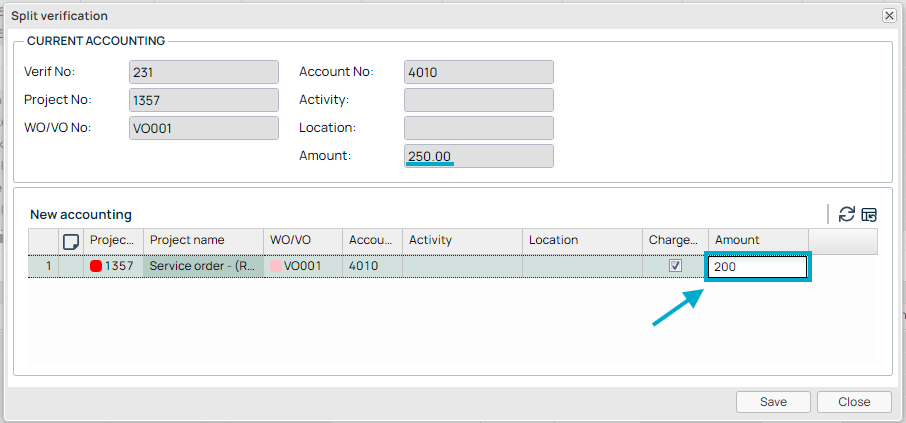Click the Projec... number column header
Viewport: 906px width, 423px height.
(113, 241)
